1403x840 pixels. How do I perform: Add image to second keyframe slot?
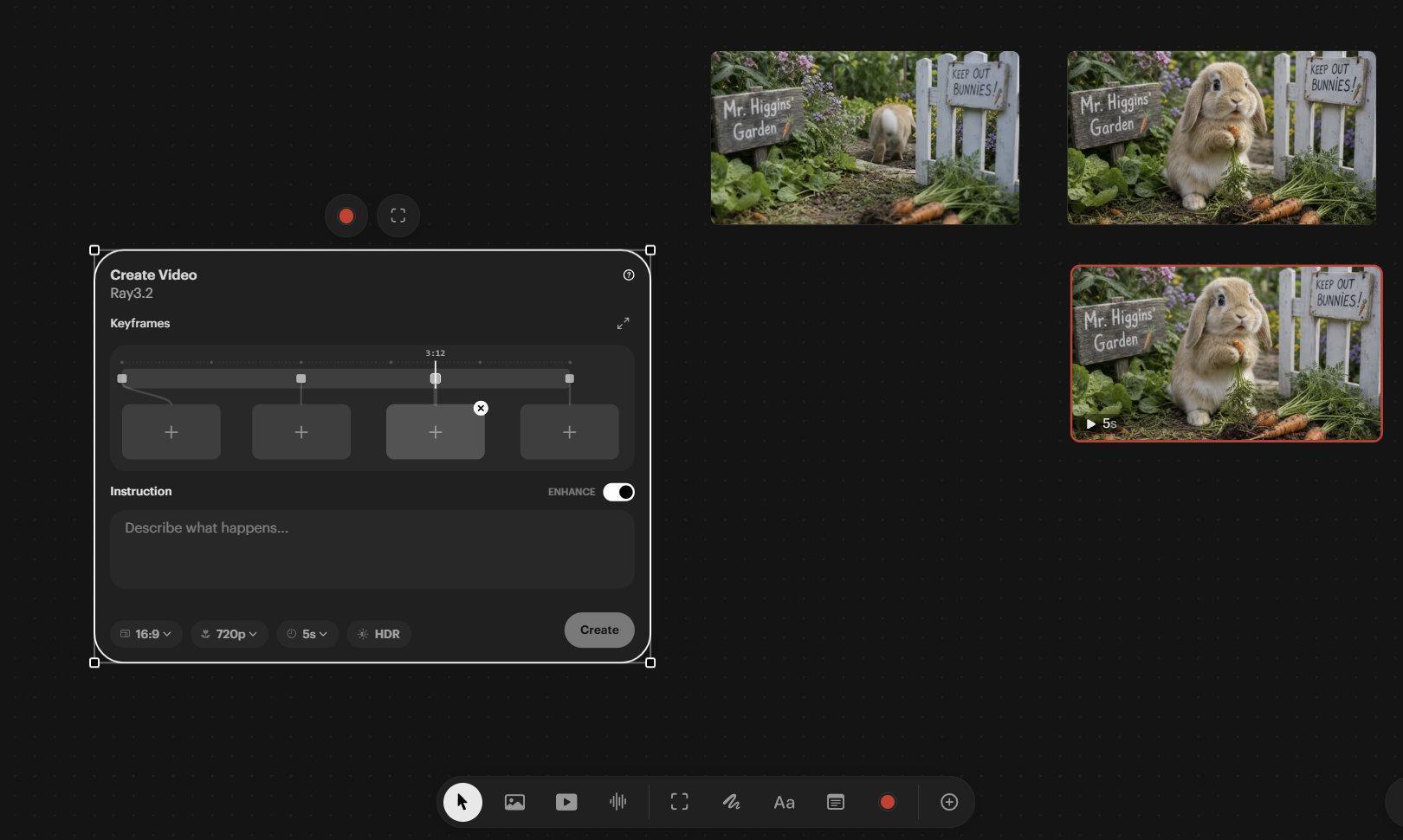point(301,432)
